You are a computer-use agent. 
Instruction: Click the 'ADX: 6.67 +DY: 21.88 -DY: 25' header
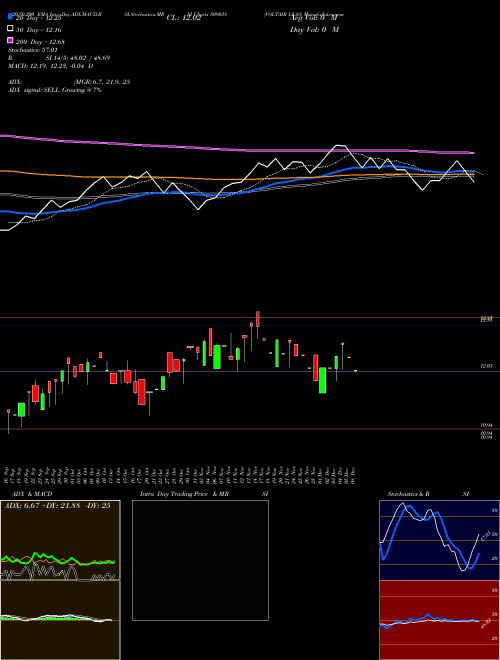(x=57, y=505)
